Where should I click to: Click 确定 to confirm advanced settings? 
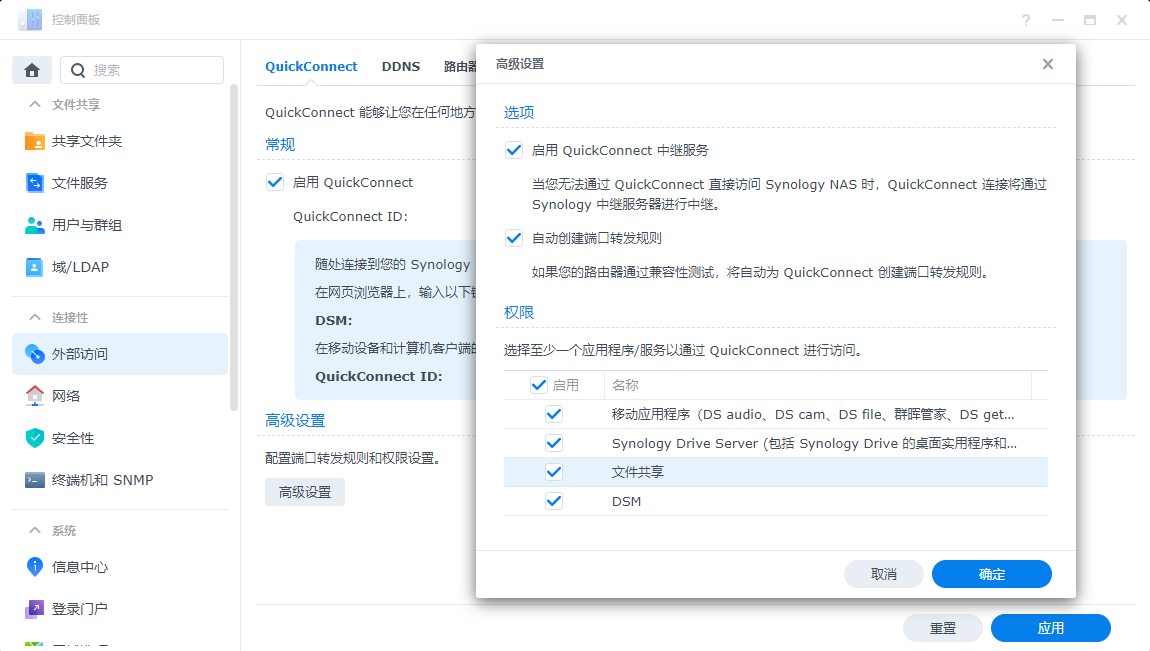[x=992, y=574]
